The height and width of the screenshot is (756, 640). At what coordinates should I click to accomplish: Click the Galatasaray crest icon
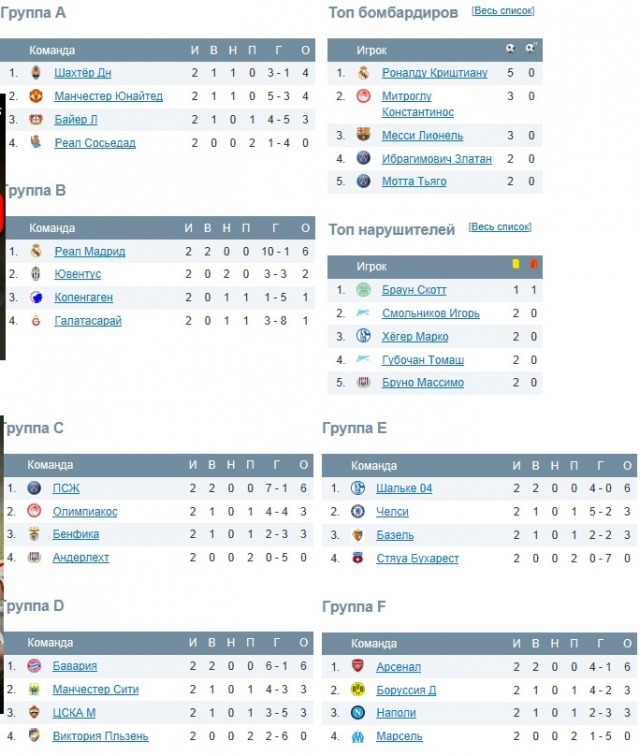[36, 320]
